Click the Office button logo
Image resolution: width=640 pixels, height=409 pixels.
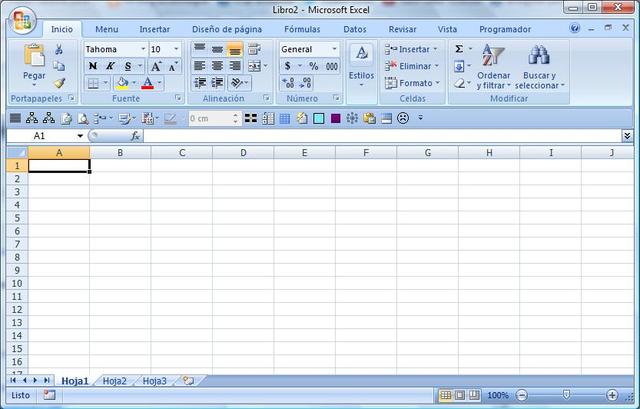(22, 20)
